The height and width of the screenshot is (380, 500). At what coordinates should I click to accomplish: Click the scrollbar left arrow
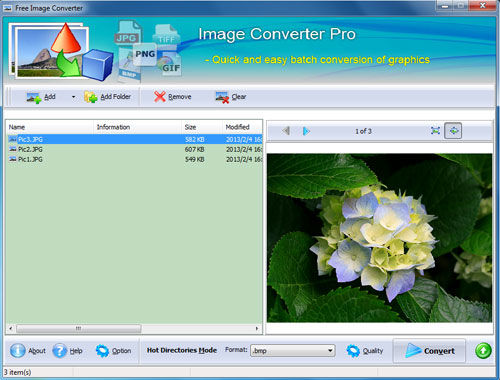pyautogui.click(x=11, y=329)
